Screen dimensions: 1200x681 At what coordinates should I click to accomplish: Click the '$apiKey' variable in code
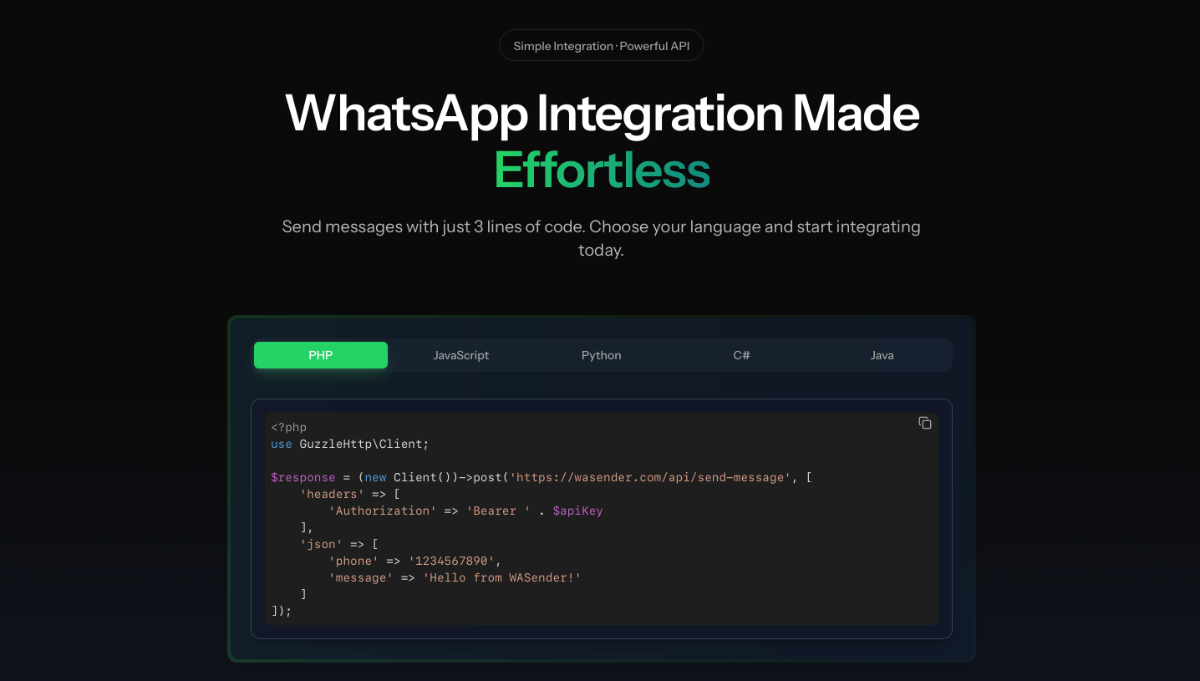pos(578,511)
